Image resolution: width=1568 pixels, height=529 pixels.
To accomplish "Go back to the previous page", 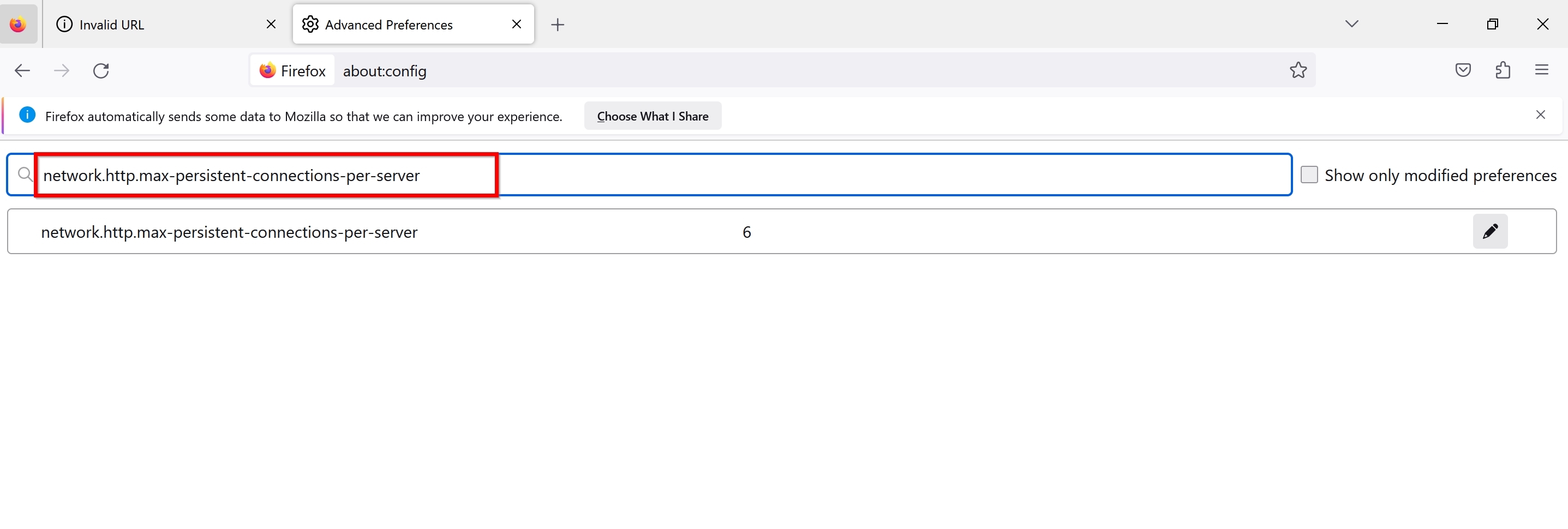I will coord(22,70).
